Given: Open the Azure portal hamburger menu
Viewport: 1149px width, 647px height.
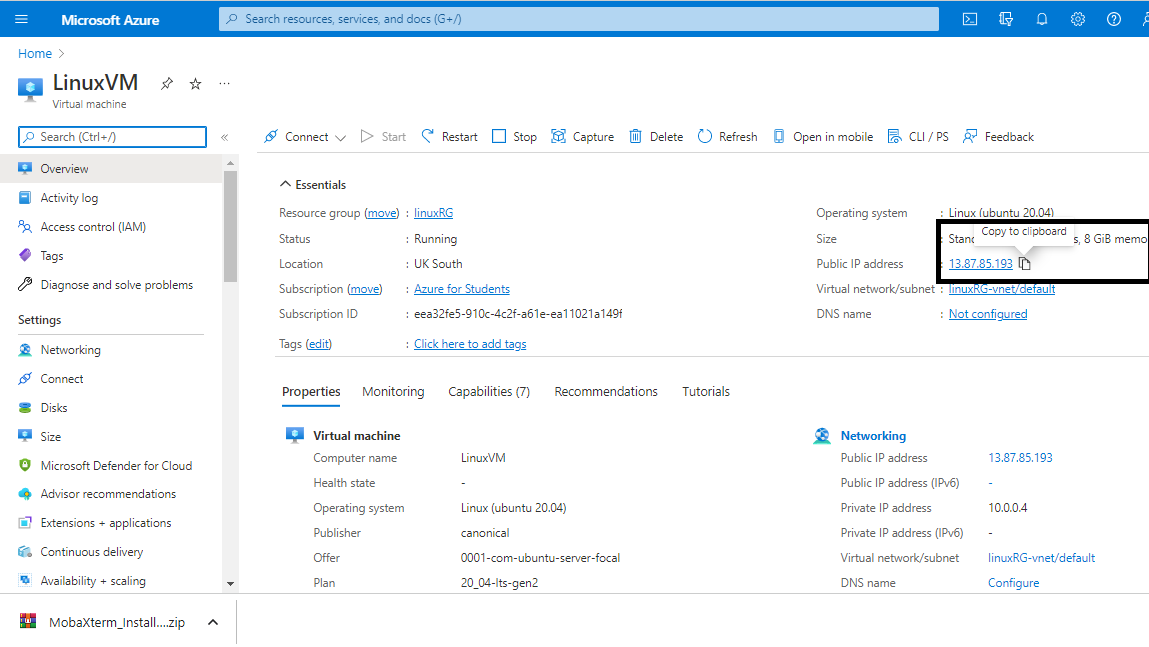Looking at the screenshot, I should [21, 19].
